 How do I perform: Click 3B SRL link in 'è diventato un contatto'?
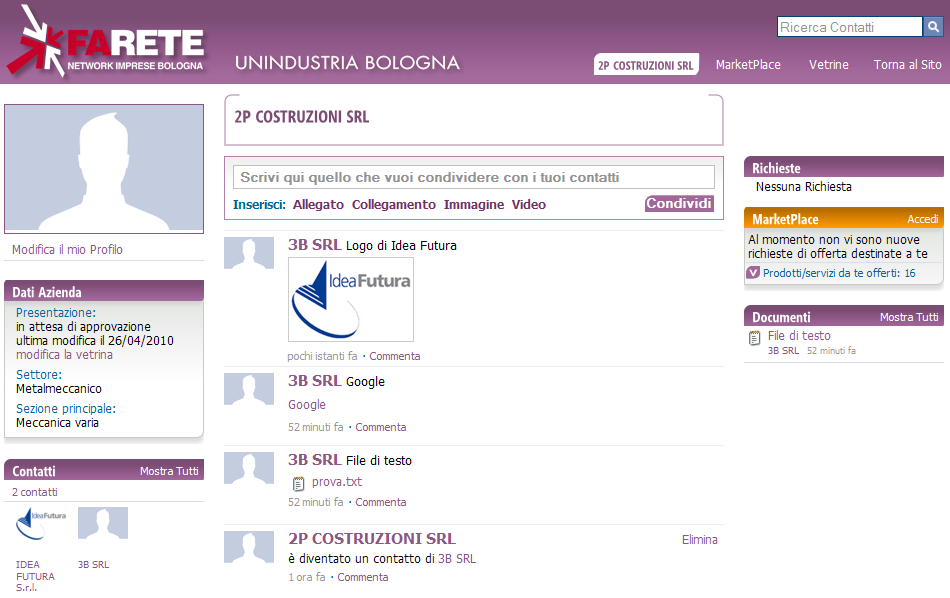coord(457,559)
